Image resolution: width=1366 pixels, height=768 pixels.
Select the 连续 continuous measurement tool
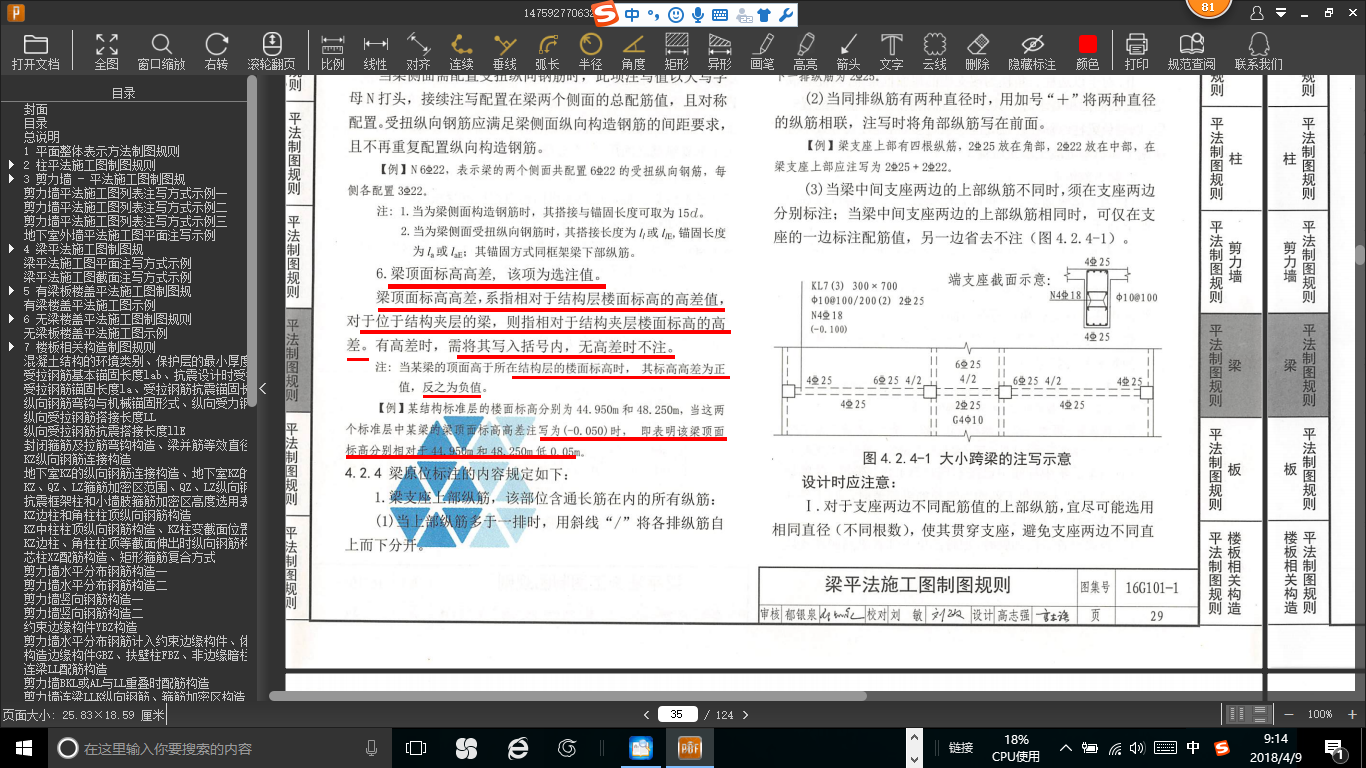click(461, 51)
